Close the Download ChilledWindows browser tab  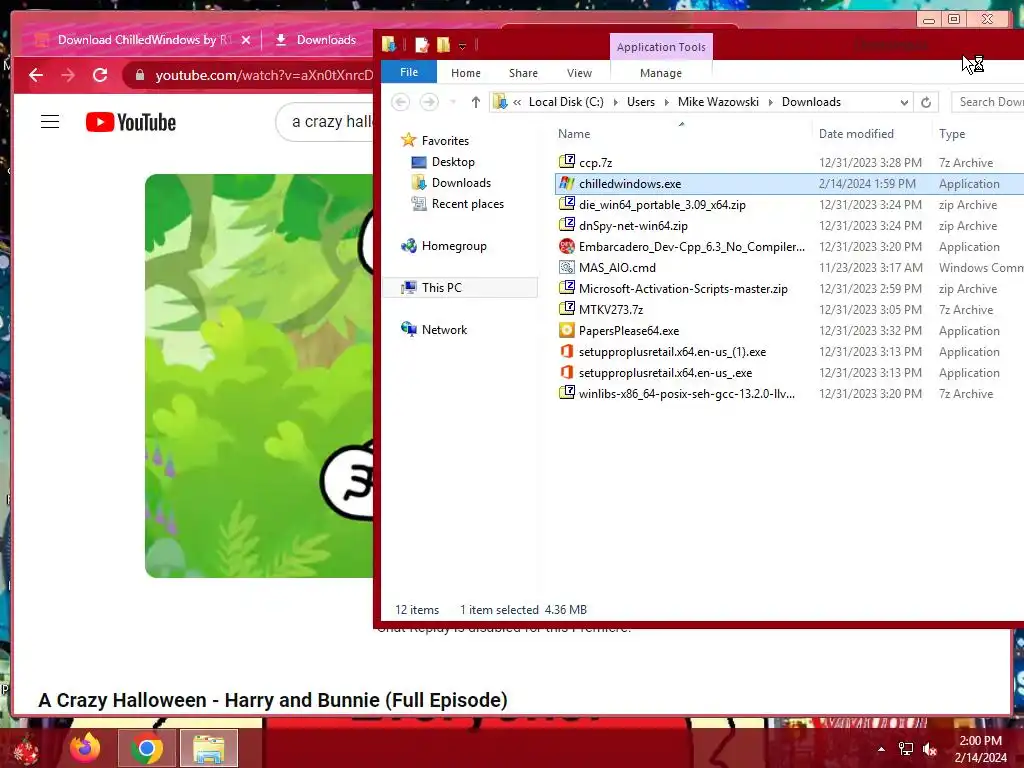click(x=246, y=40)
